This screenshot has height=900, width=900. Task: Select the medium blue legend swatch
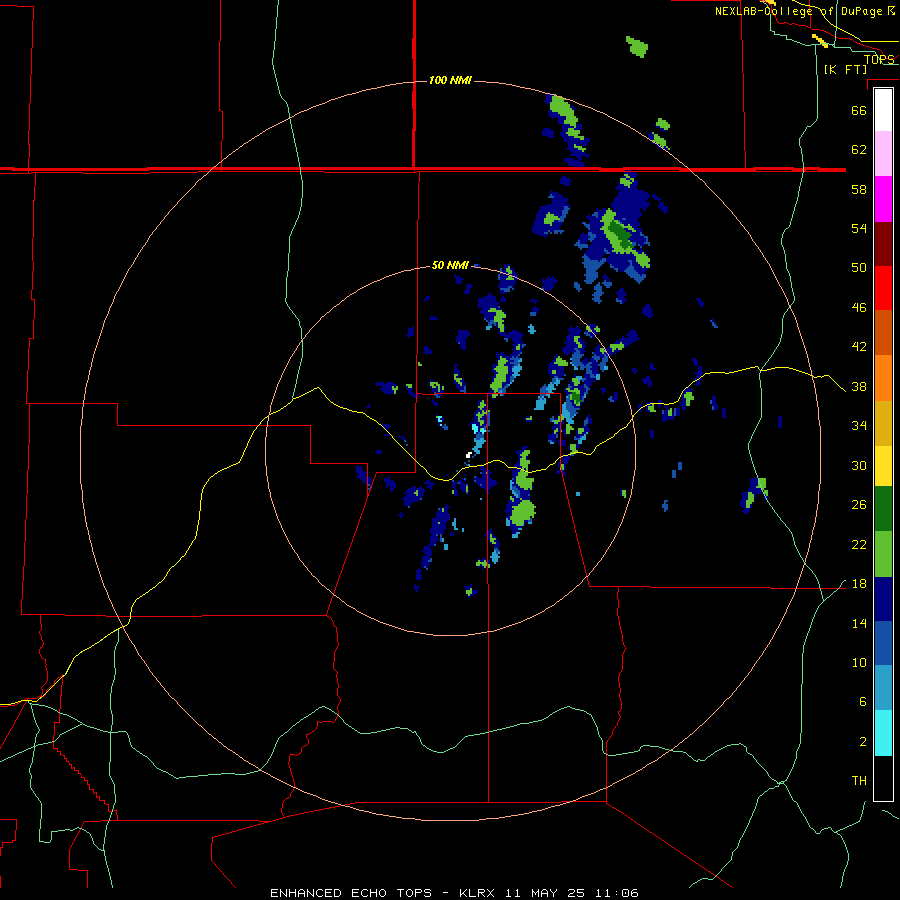pos(883,643)
